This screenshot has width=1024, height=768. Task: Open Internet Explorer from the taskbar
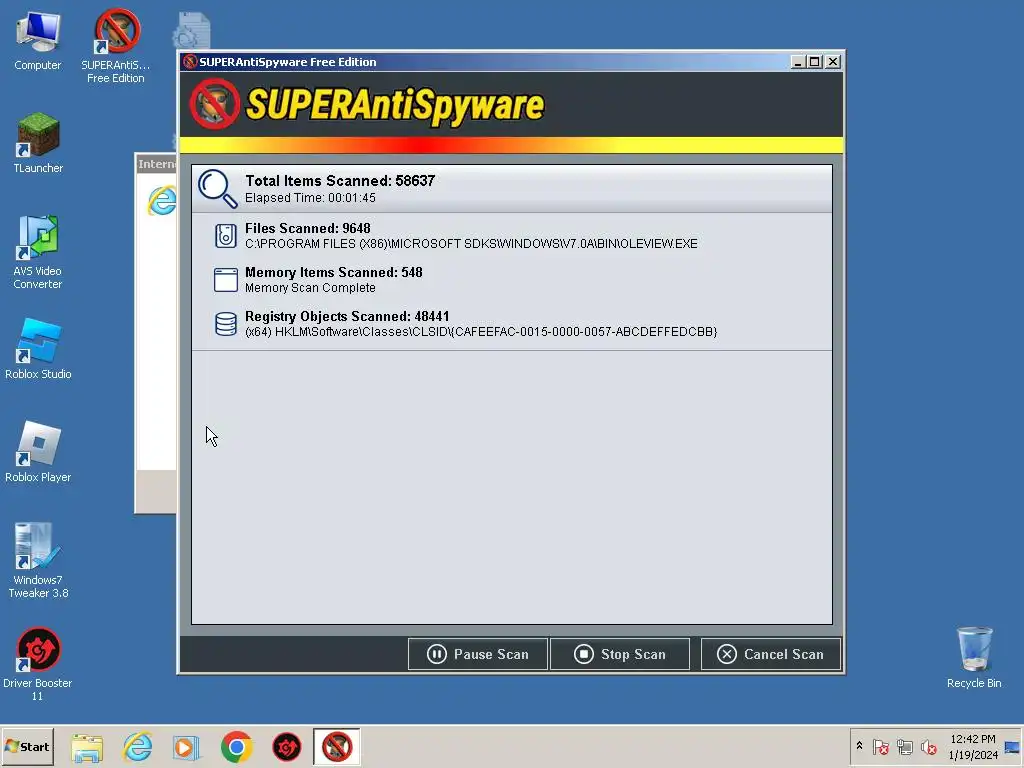[138, 747]
